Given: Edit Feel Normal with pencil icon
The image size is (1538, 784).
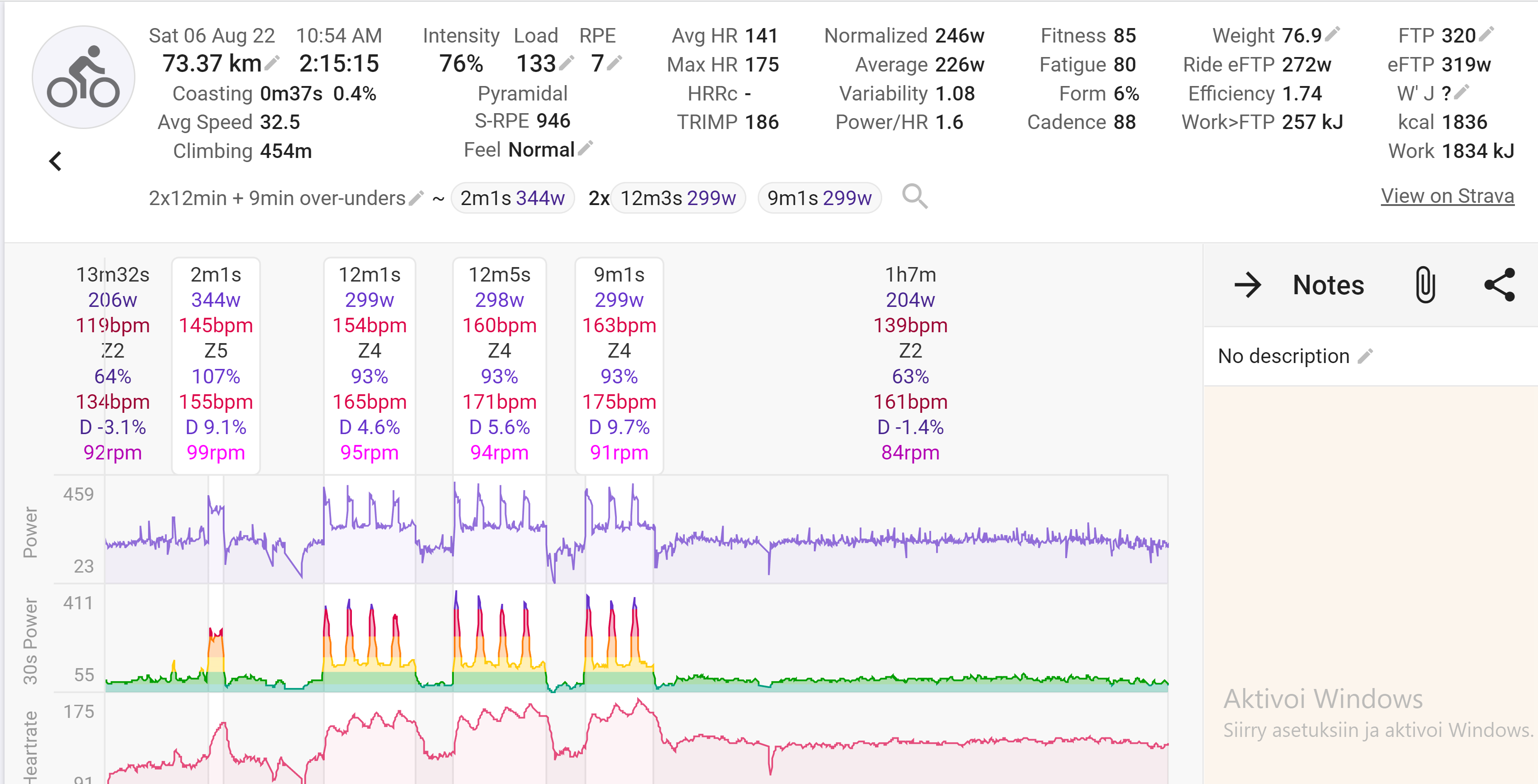Looking at the screenshot, I should click(586, 148).
